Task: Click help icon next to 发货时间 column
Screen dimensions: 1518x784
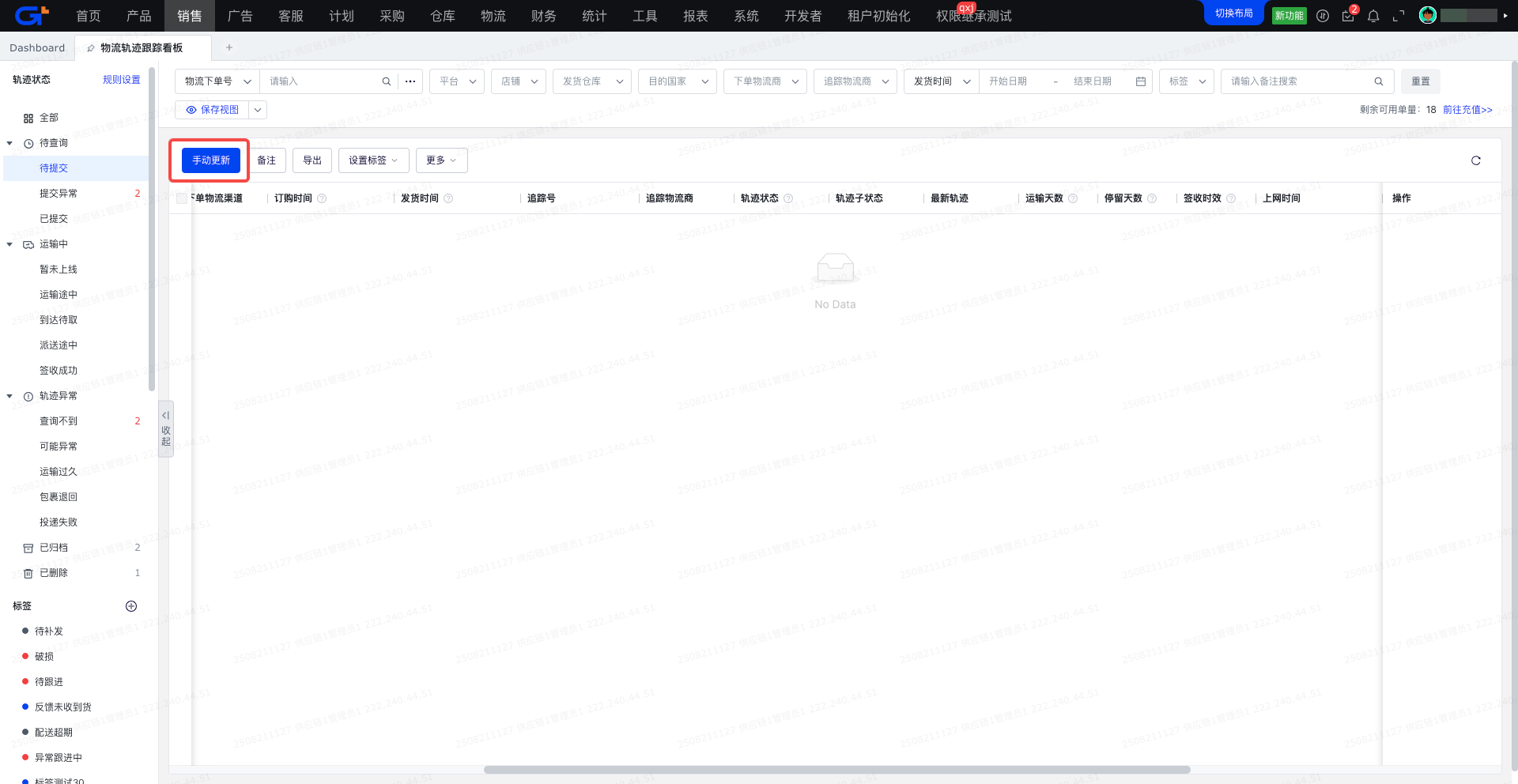Action: tap(448, 198)
